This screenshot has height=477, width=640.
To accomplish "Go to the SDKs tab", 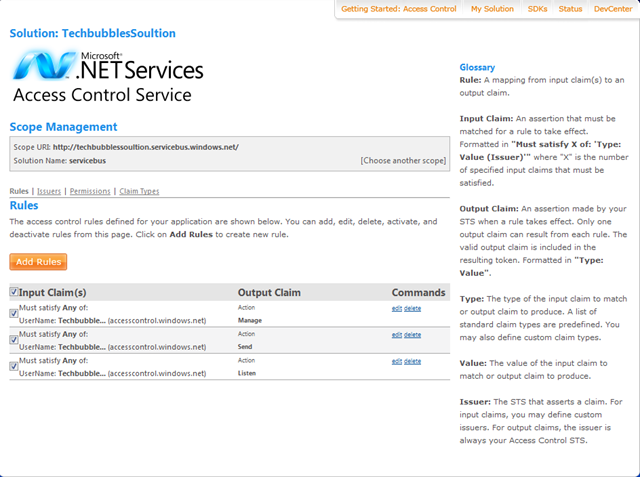I will 537,9.
